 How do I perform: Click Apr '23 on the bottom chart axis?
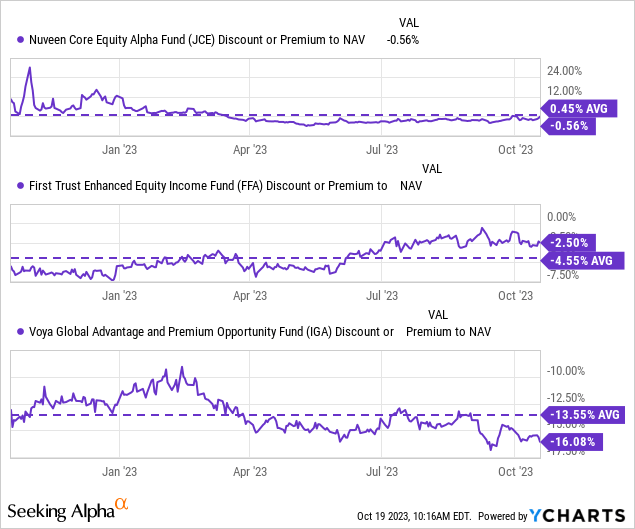coord(250,469)
